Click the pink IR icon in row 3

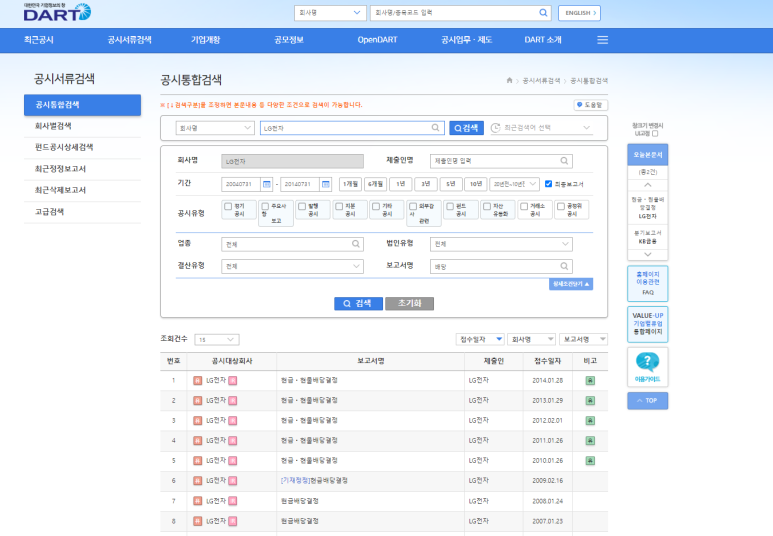[x=233, y=421]
